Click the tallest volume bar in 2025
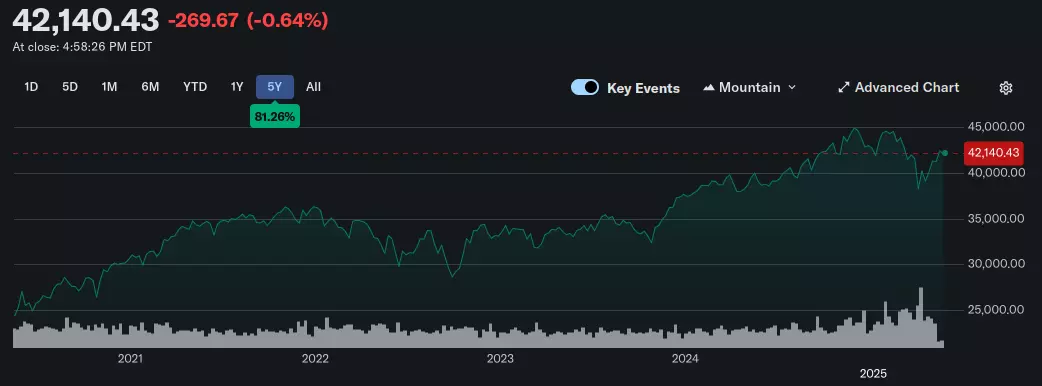 tap(920, 317)
